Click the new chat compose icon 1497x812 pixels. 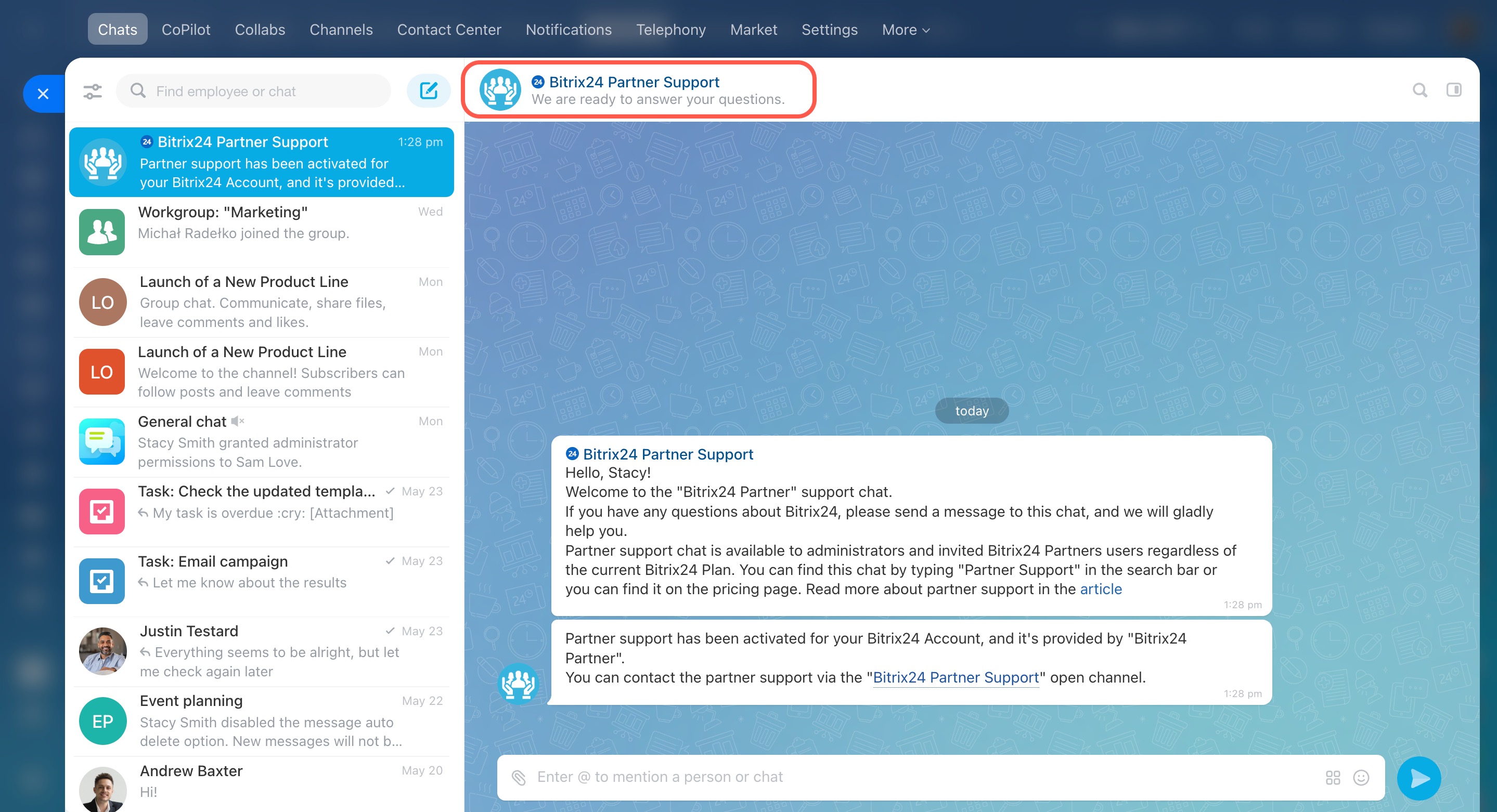pos(428,90)
